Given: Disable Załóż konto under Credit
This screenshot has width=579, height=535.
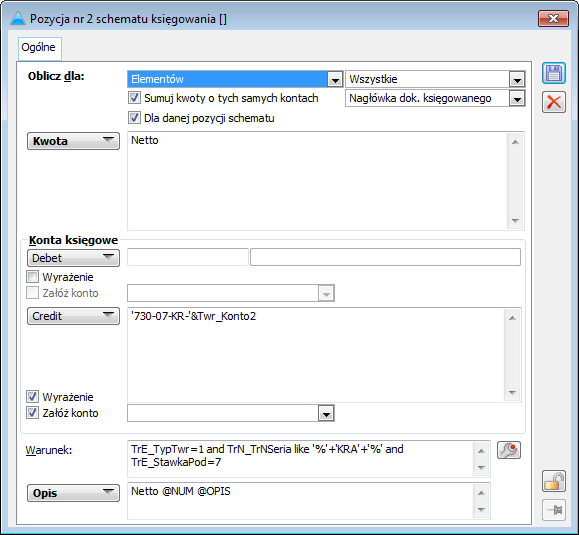Looking at the screenshot, I should pos(32,413).
